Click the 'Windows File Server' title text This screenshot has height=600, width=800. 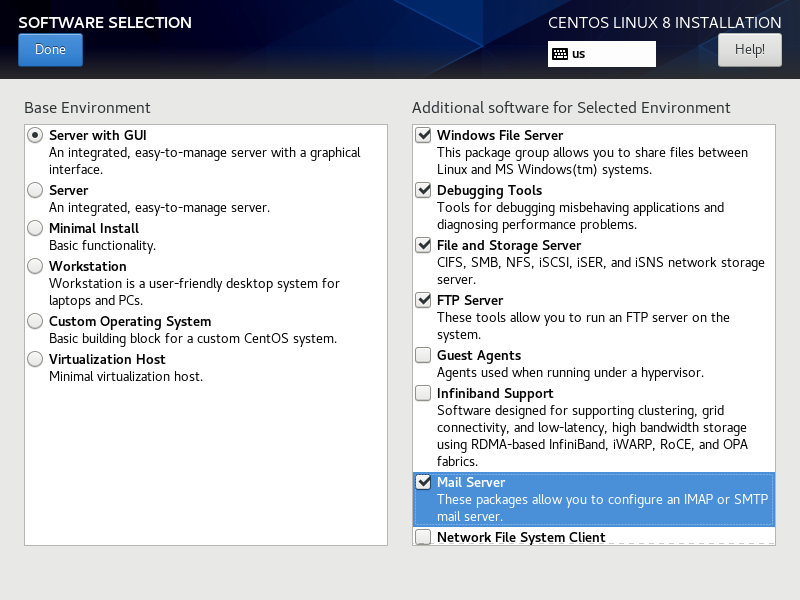[x=500, y=135]
